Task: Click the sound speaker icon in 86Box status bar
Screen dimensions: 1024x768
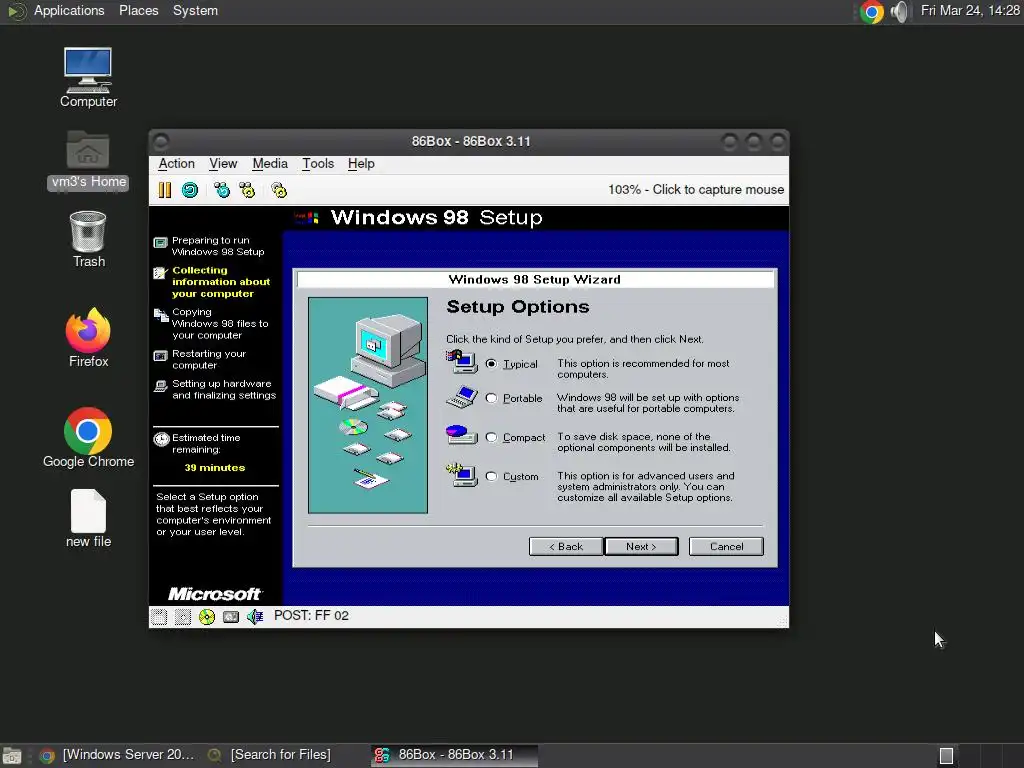Action: click(x=255, y=616)
